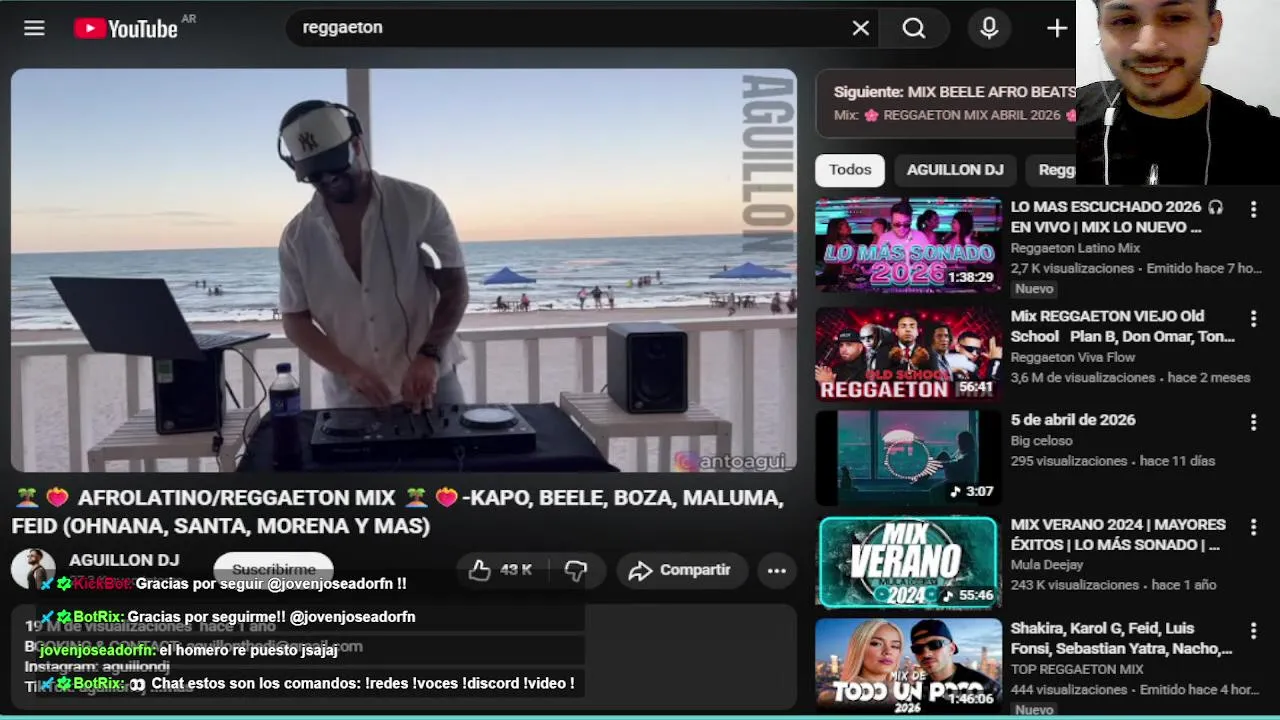Open the Old School Reggaeton thumbnail

pyautogui.click(x=908, y=354)
